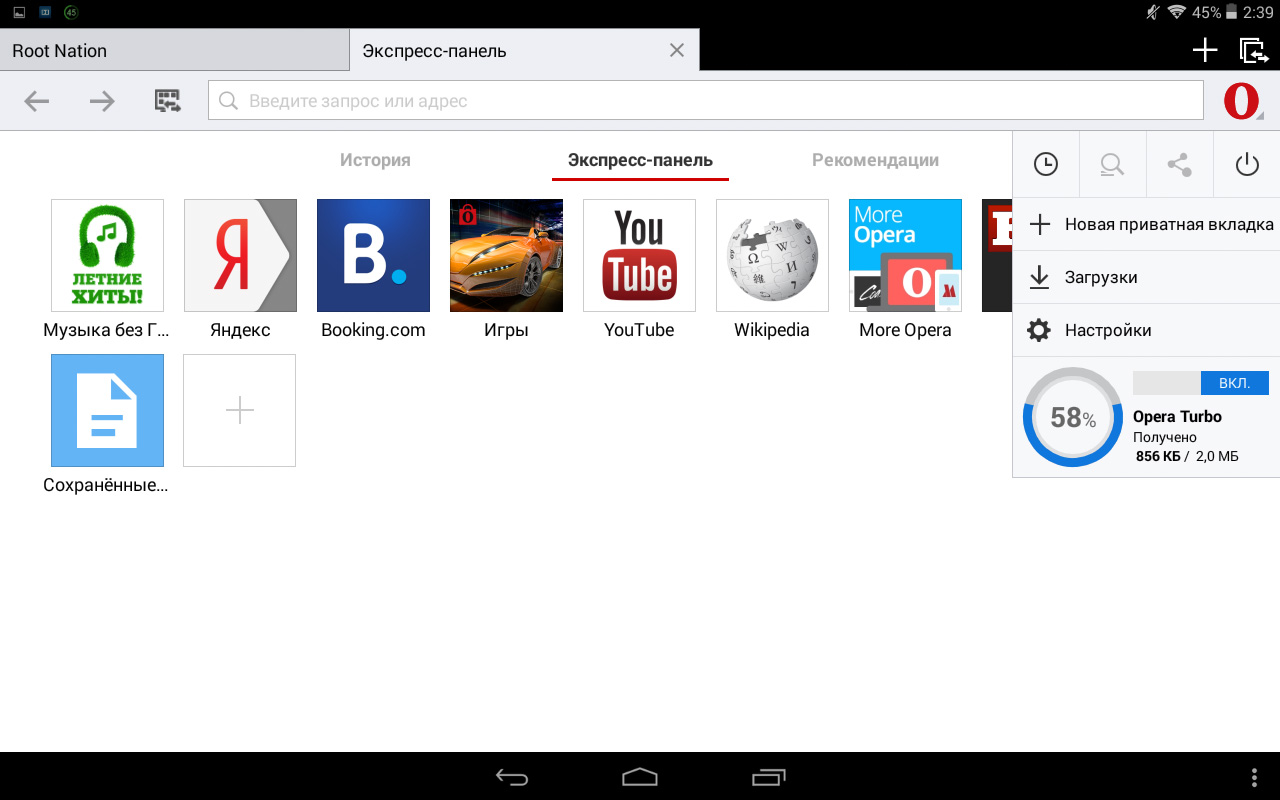Viewport: 1280px width, 800px height.
Task: Open the three-dot overflow in the navigation bar
Action: [1255, 777]
